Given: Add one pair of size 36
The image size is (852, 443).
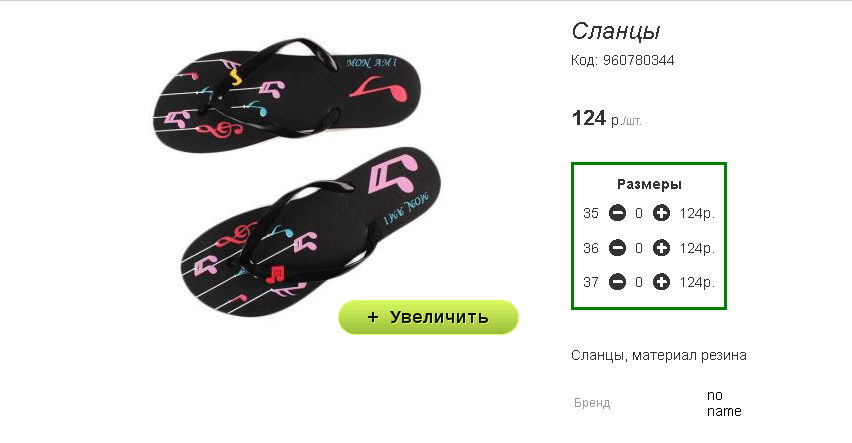Looking at the screenshot, I should pos(661,248).
